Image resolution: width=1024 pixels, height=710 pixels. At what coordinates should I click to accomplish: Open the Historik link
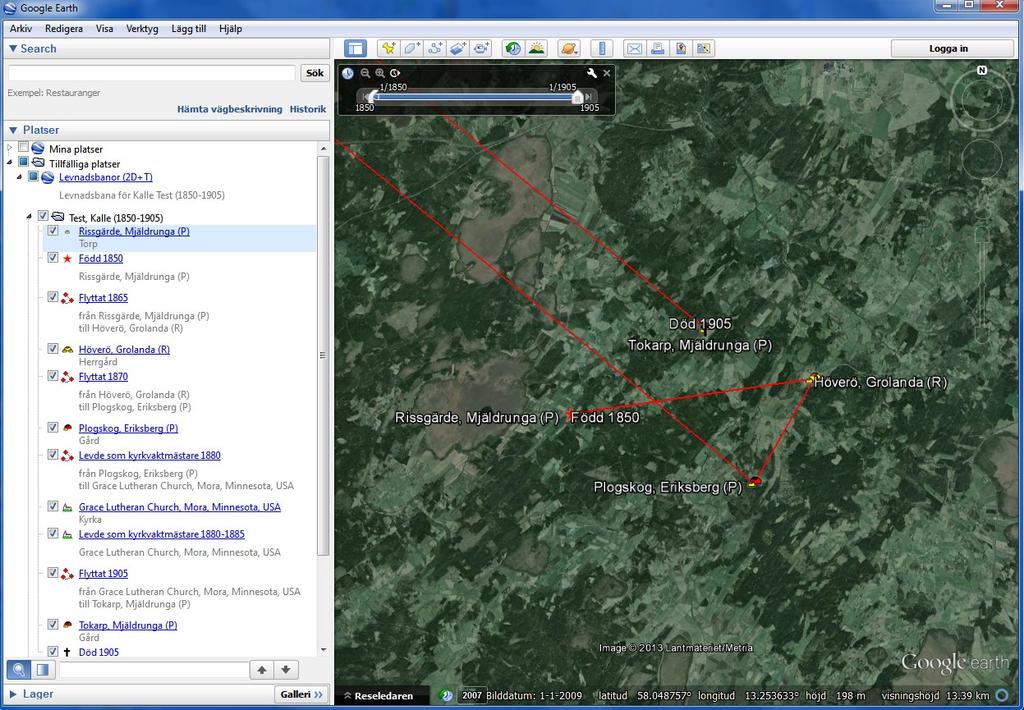tap(308, 109)
